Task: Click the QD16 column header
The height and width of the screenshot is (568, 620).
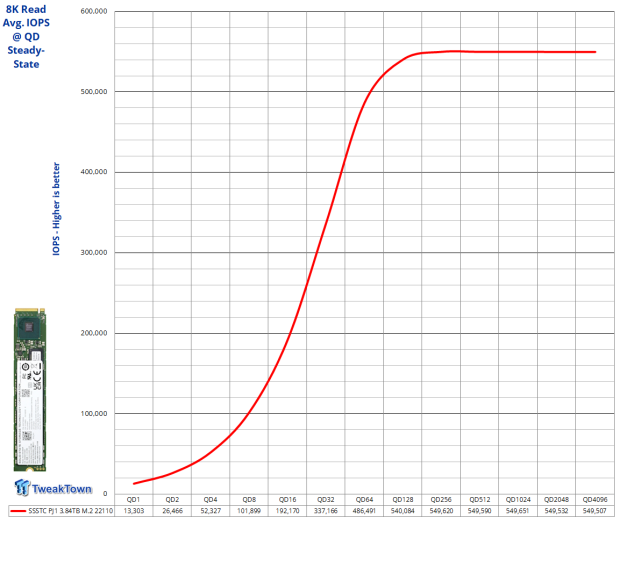Action: pos(287,500)
